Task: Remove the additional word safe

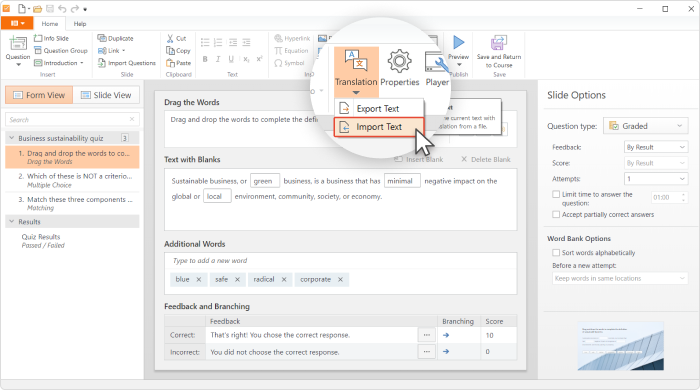Action: click(238, 279)
